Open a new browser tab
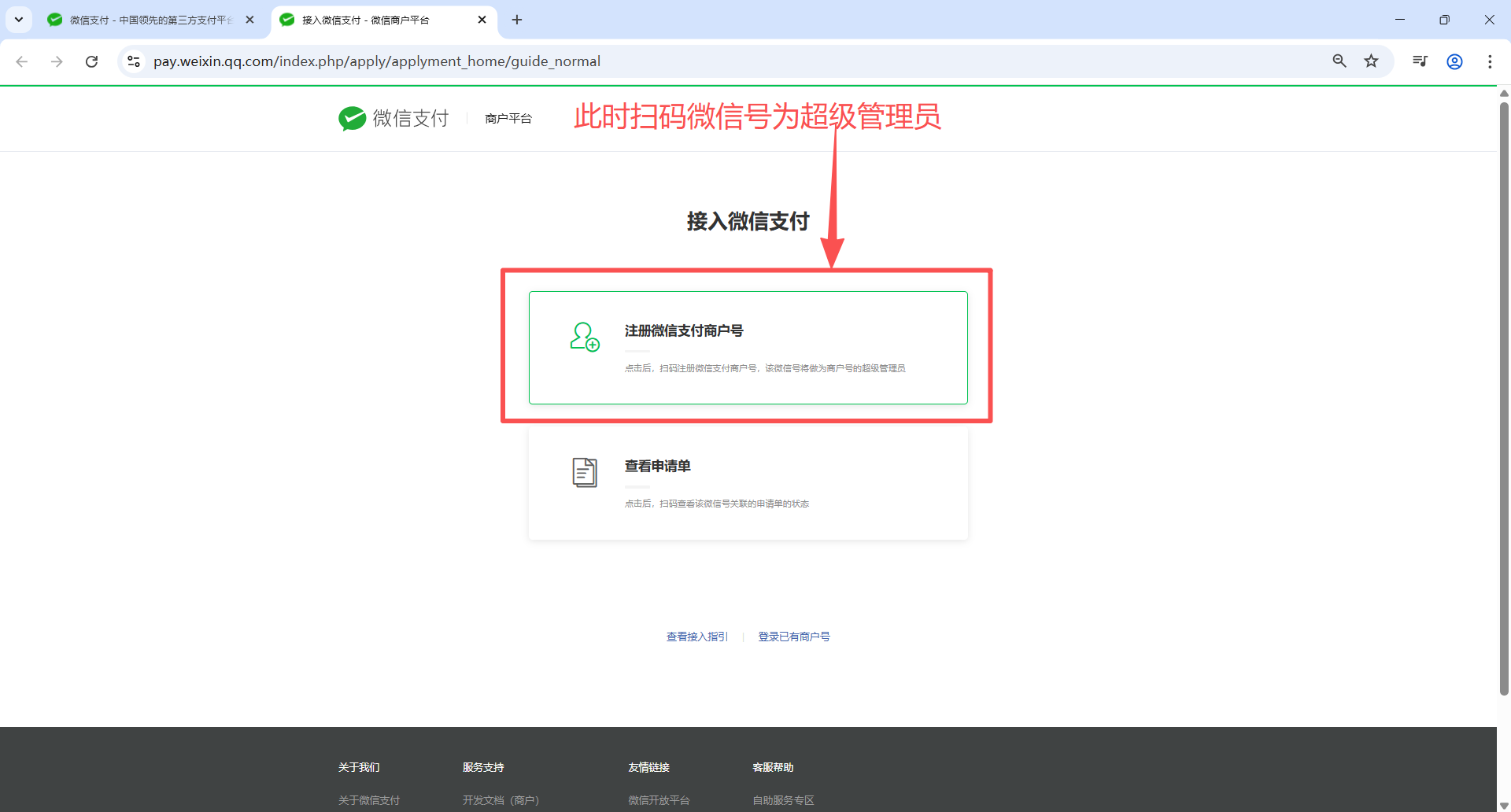This screenshot has width=1511, height=812. click(x=517, y=20)
